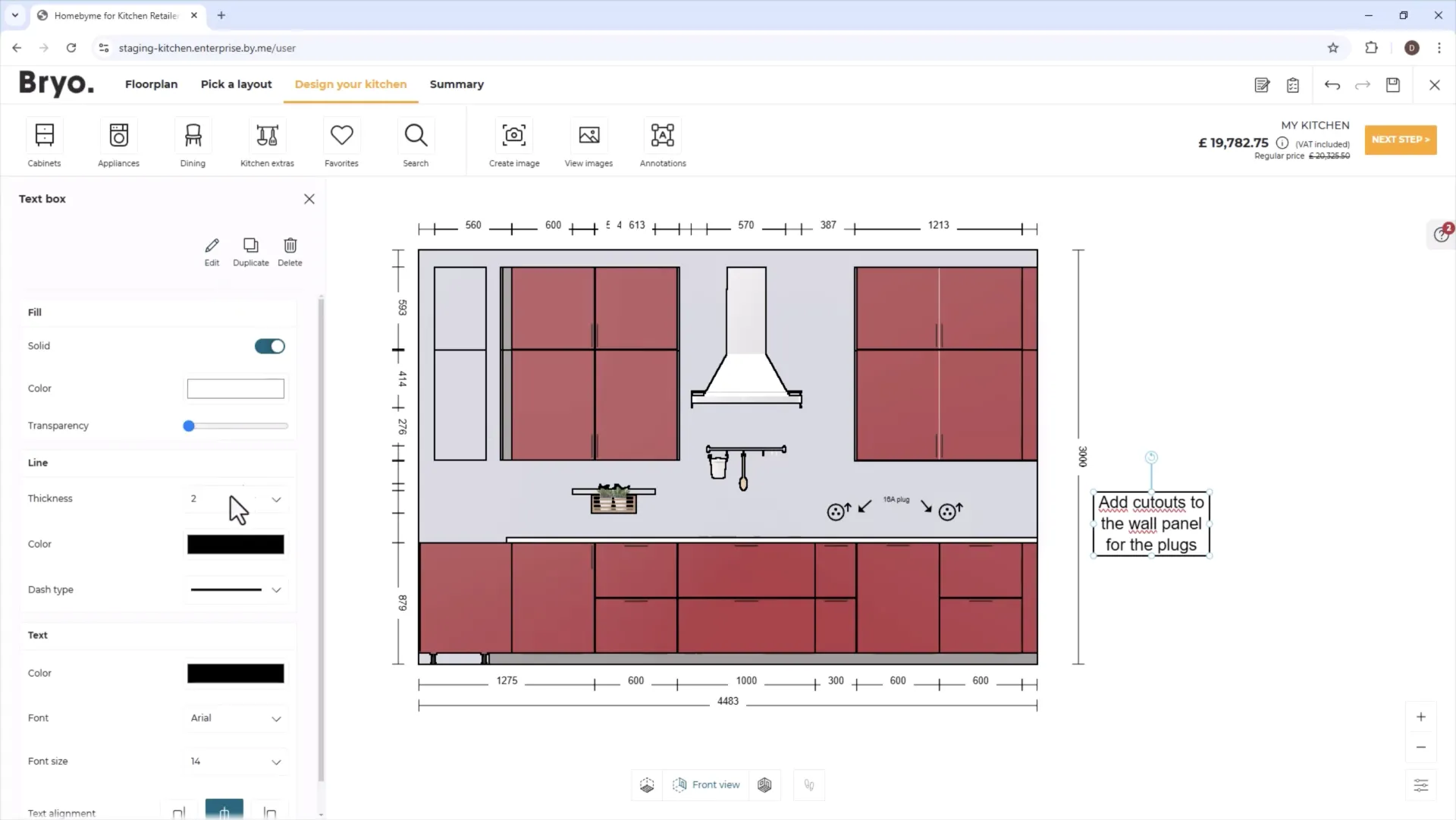This screenshot has width=1456, height=820.
Task: Click the Front view button
Action: [x=705, y=785]
